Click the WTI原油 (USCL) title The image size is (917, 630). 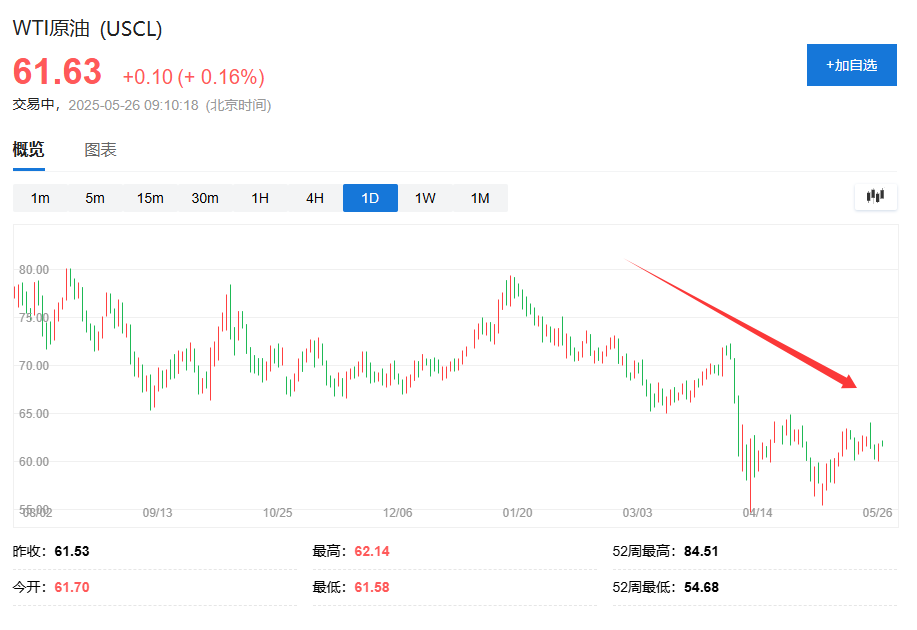87,29
